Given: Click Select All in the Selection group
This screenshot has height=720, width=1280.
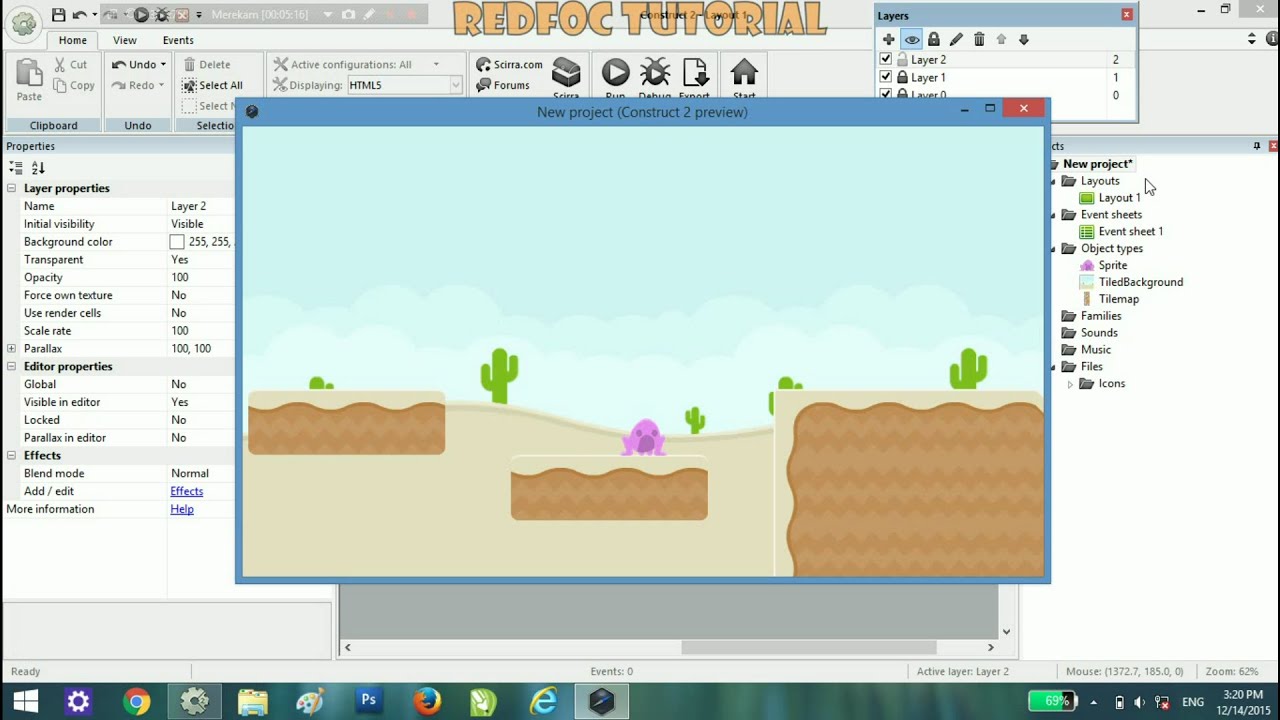Looking at the screenshot, I should [212, 85].
